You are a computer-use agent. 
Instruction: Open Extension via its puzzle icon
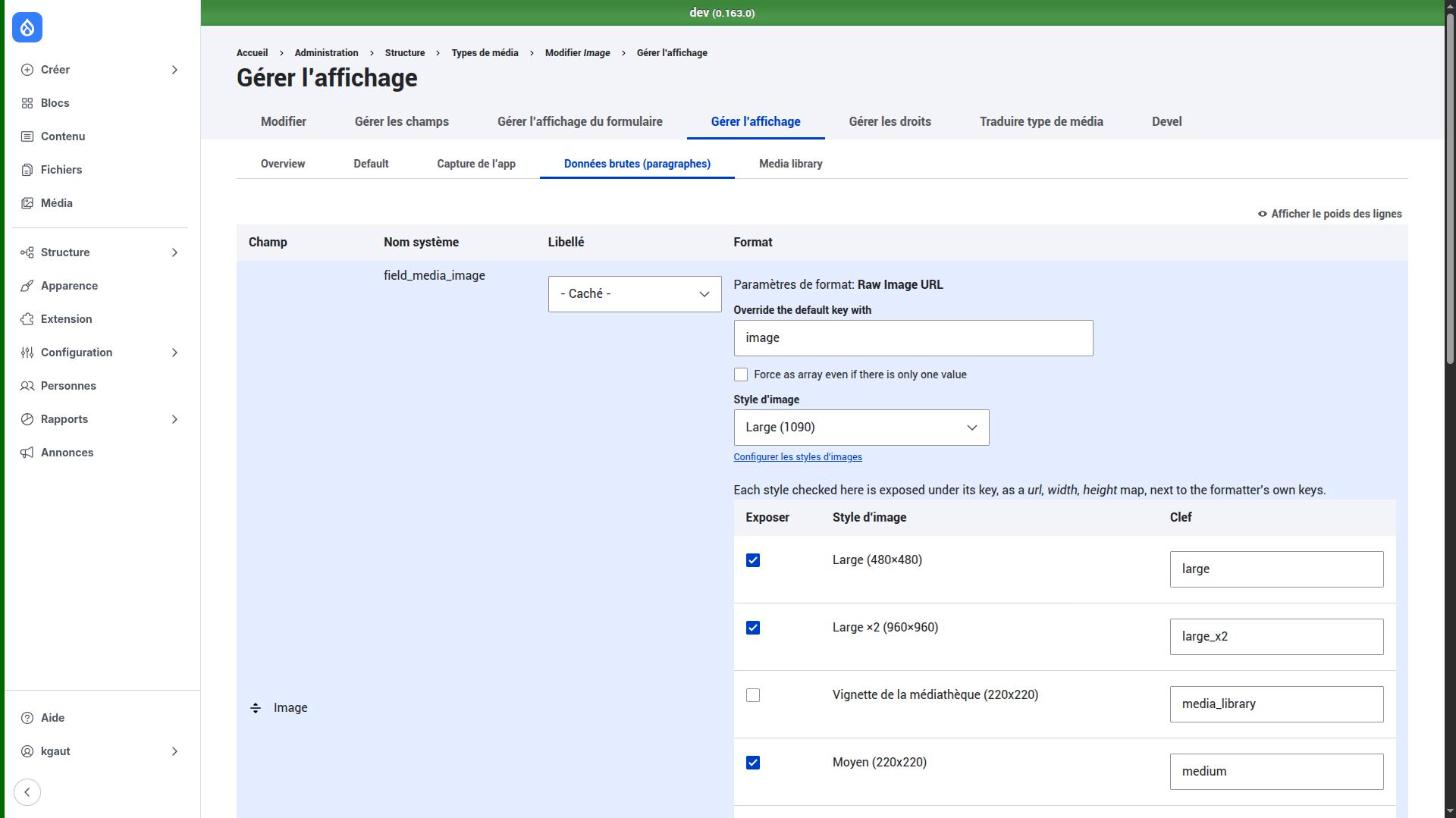tap(27, 319)
